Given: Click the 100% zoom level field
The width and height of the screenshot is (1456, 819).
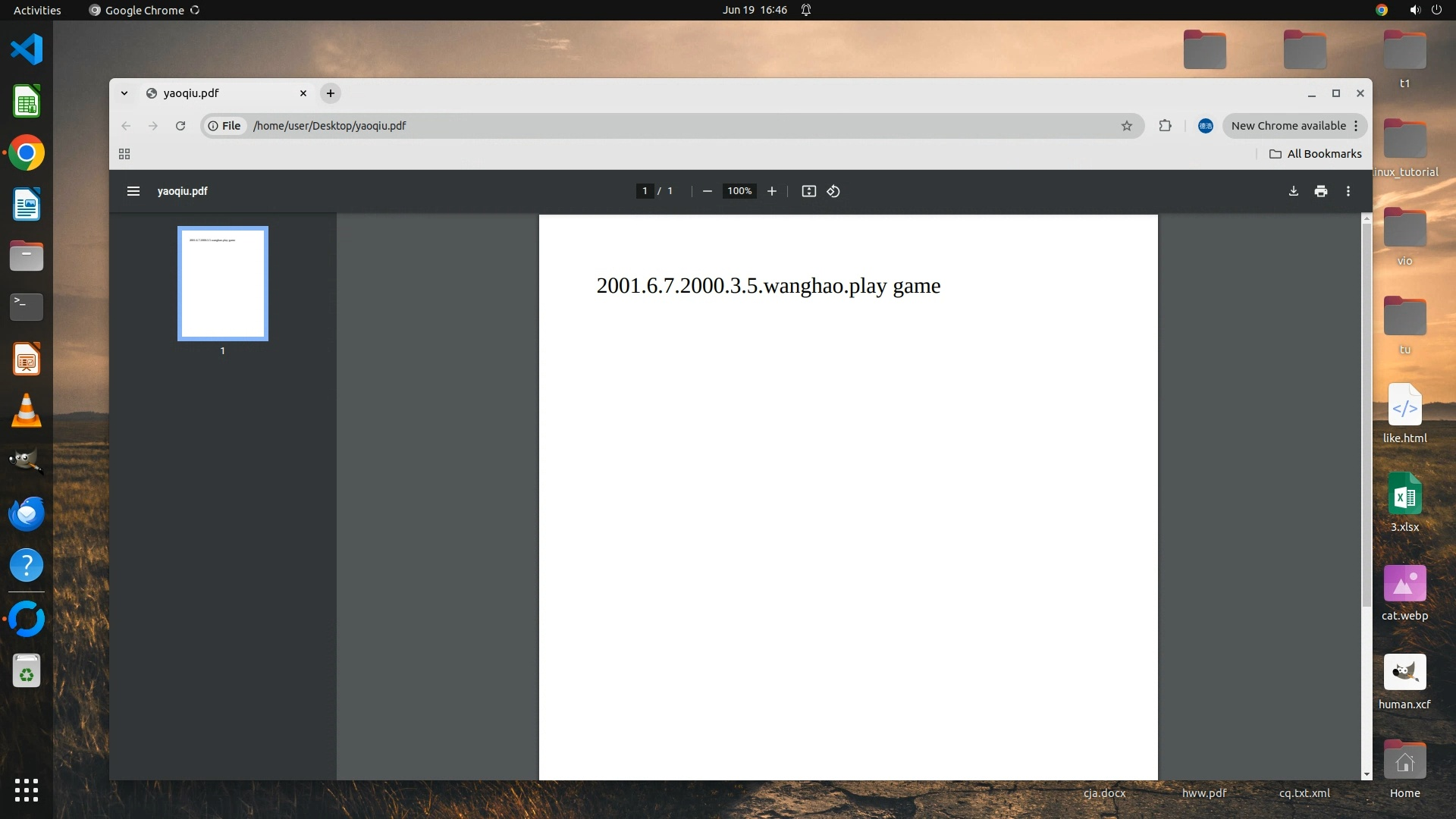Looking at the screenshot, I should pos(739,191).
